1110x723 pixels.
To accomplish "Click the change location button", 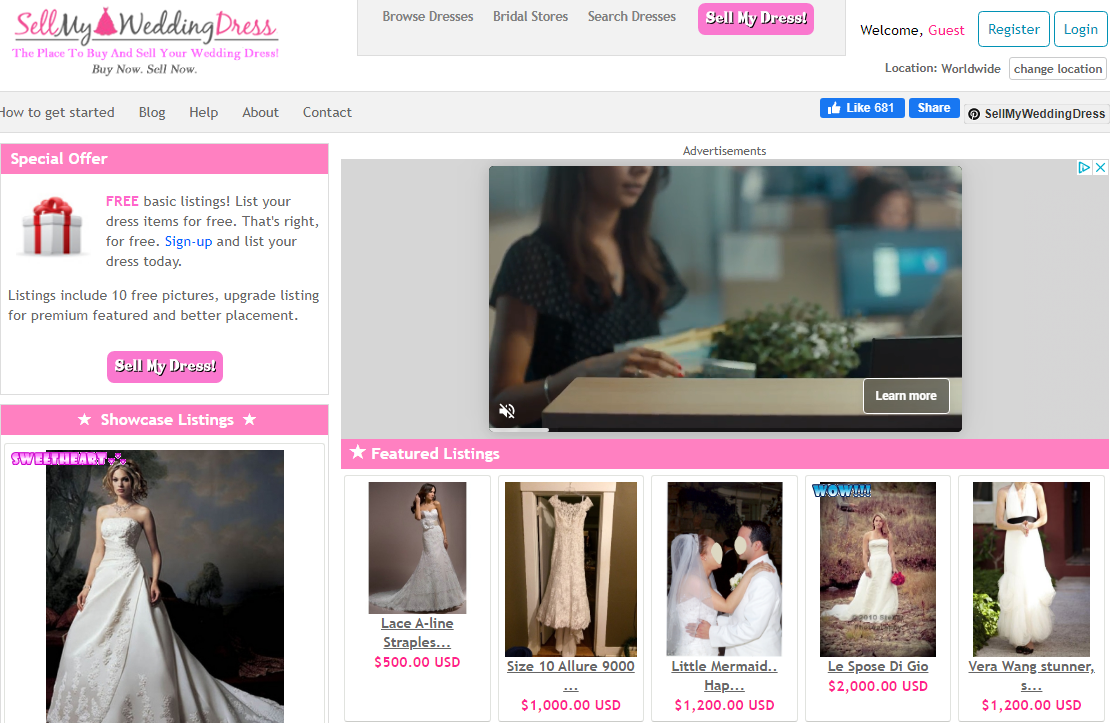I will click(x=1058, y=69).
